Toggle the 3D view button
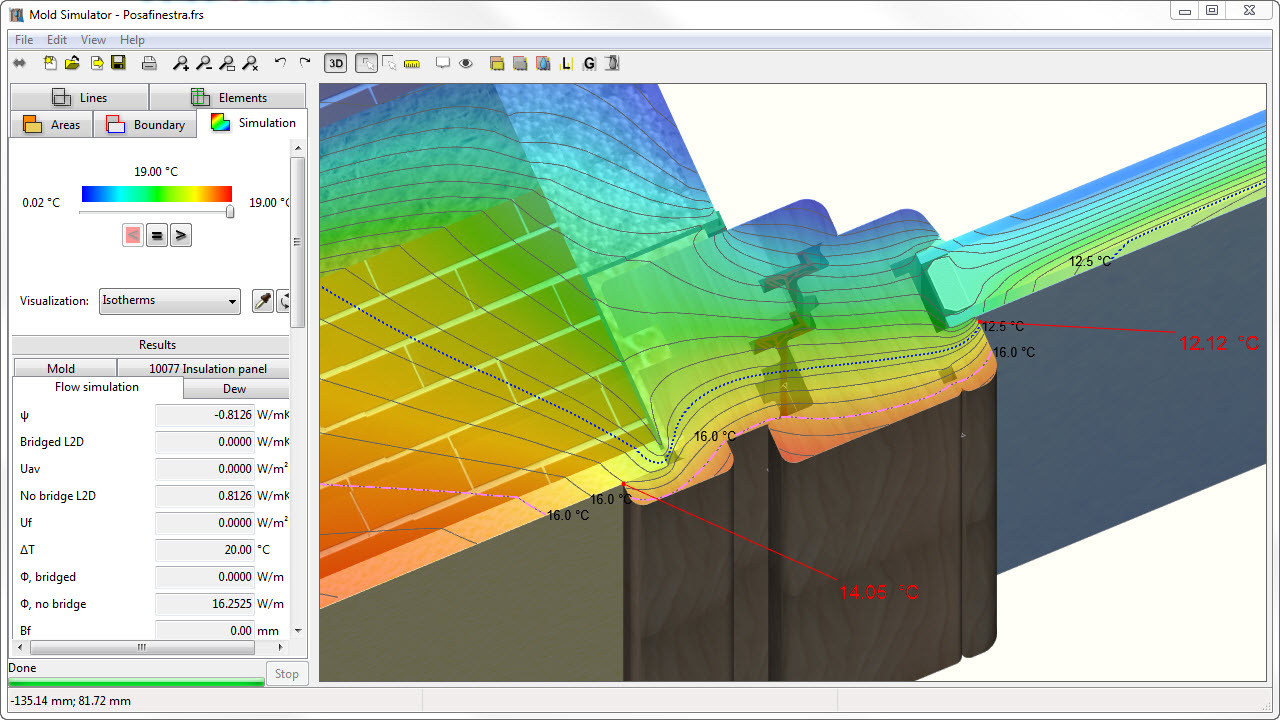Viewport: 1280px width, 720px height. coord(336,63)
